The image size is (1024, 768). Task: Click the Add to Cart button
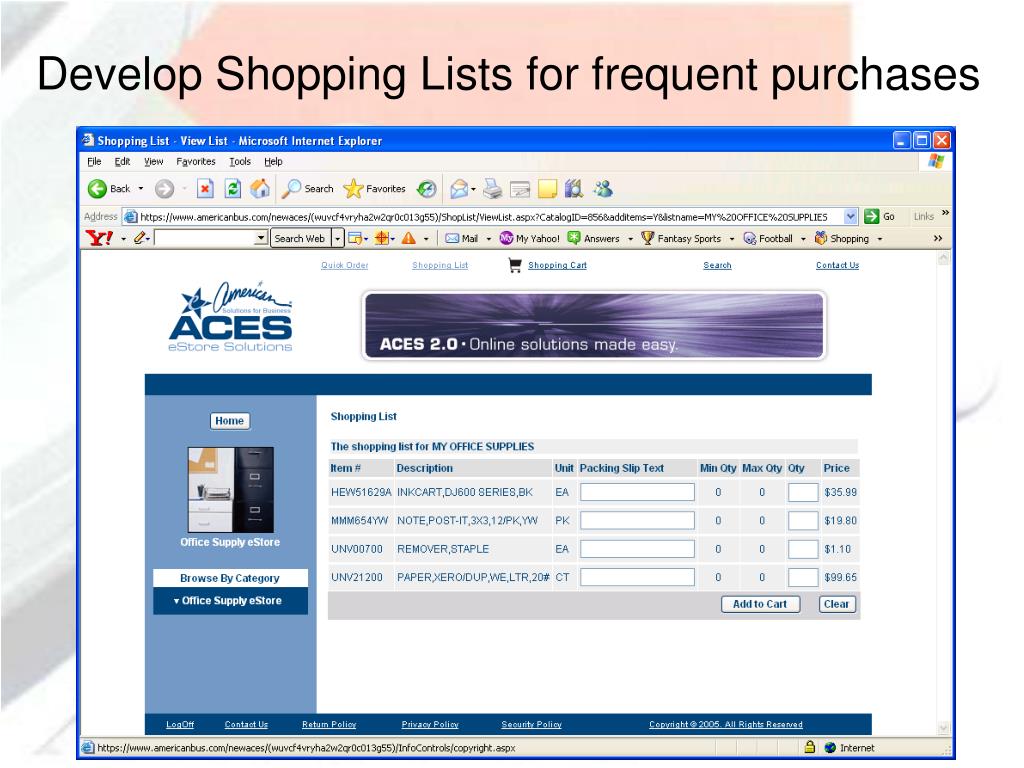(x=760, y=604)
